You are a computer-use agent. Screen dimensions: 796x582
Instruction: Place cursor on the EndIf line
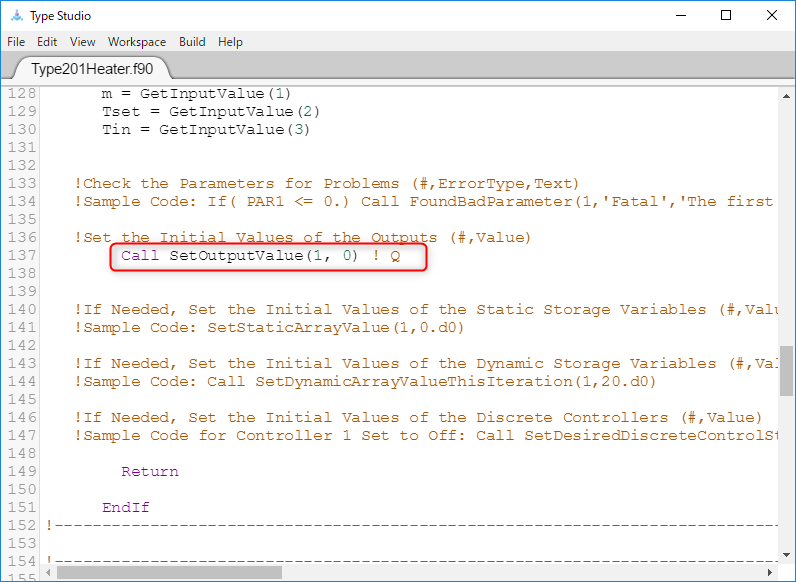click(x=126, y=508)
